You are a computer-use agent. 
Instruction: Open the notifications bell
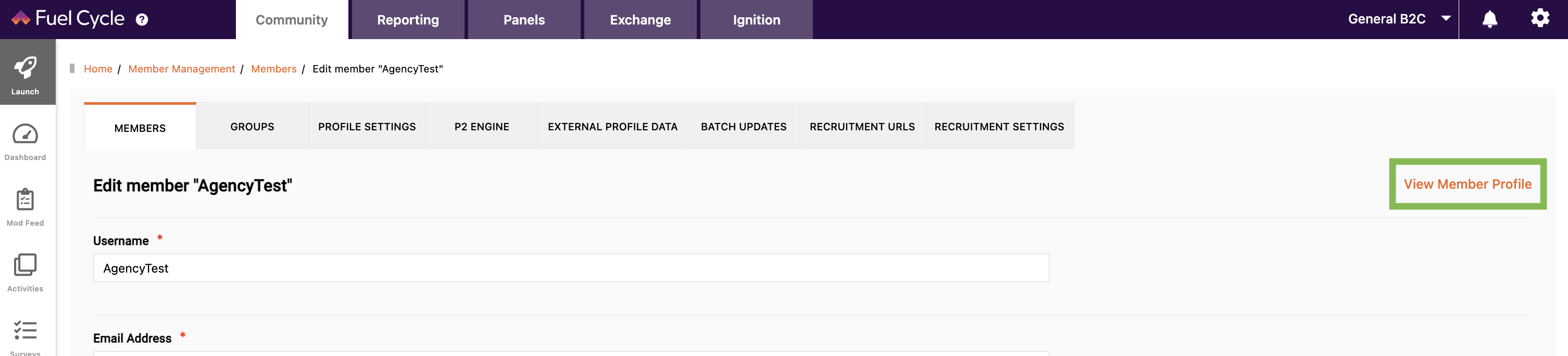click(1489, 19)
